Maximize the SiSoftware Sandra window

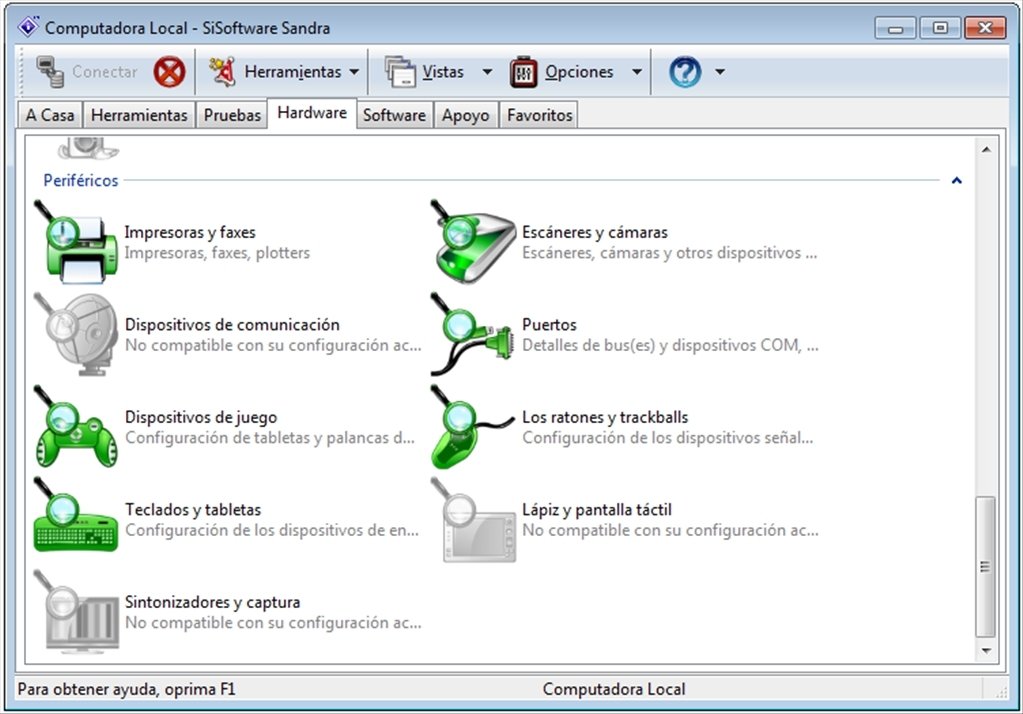(939, 28)
